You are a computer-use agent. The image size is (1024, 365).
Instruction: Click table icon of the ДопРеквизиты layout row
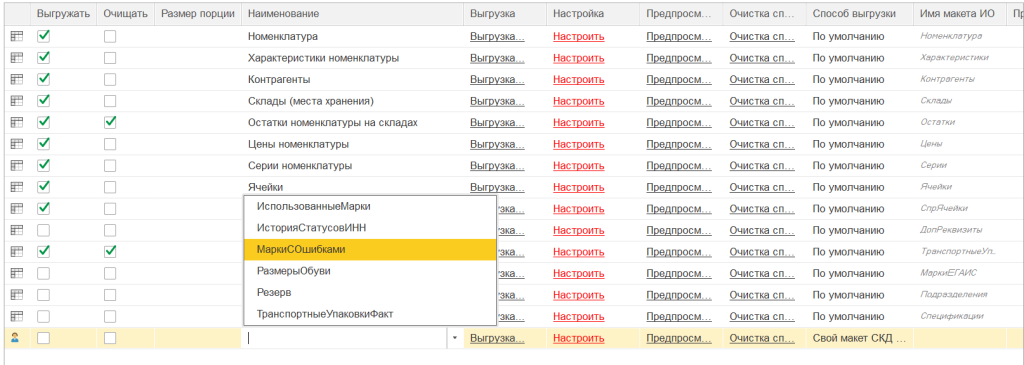(x=18, y=230)
